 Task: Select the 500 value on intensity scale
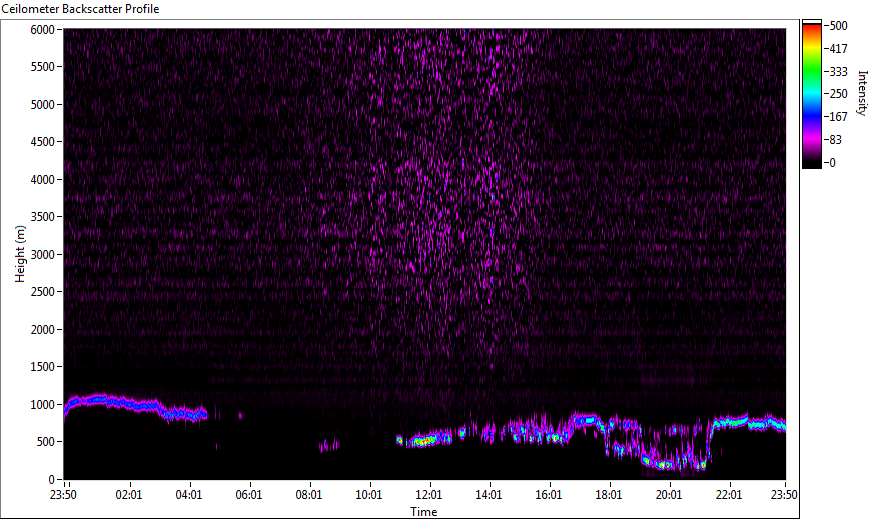coord(838,26)
